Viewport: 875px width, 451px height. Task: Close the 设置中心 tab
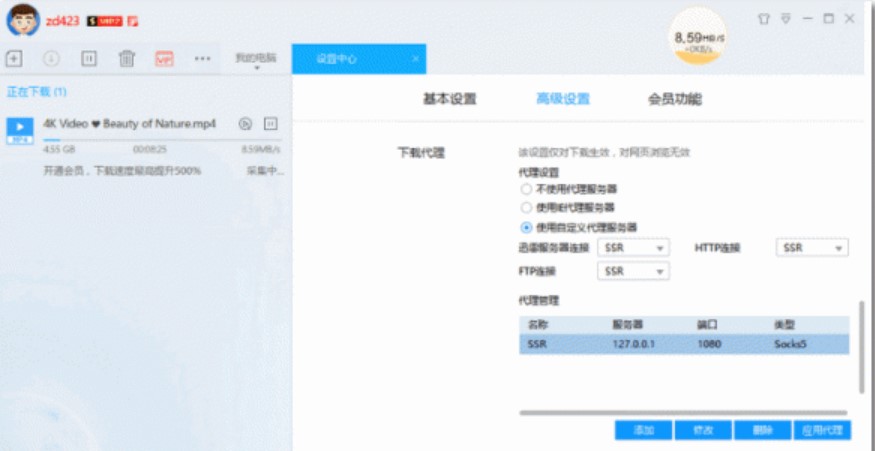click(415, 59)
